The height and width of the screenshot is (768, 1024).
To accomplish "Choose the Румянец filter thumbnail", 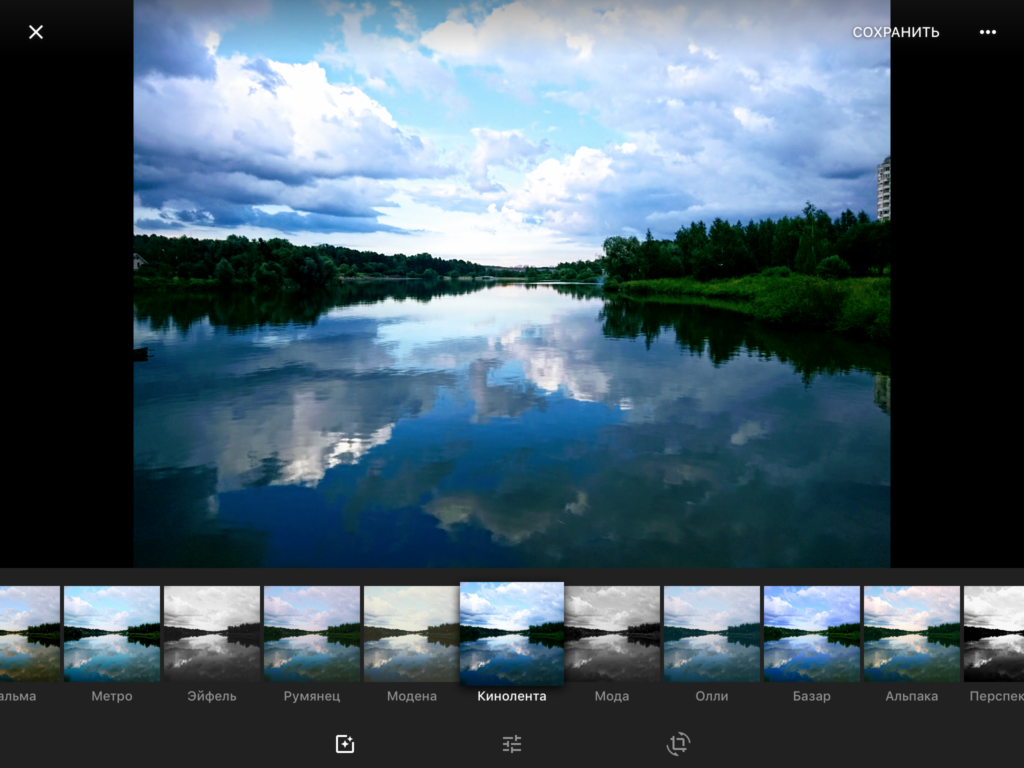I will (x=312, y=634).
